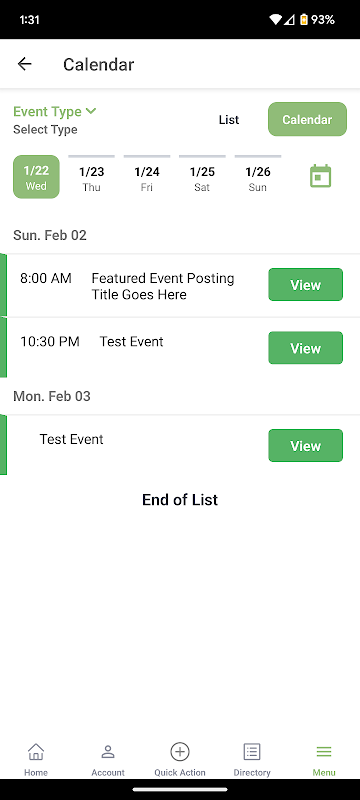
Task: Select the 1/22 Wed date chip
Action: click(x=36, y=177)
